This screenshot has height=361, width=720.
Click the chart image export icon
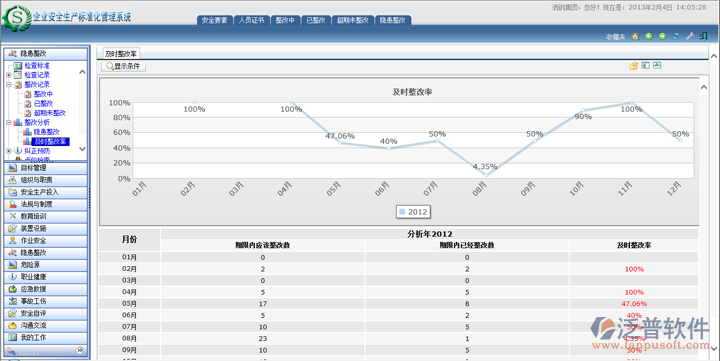657,66
